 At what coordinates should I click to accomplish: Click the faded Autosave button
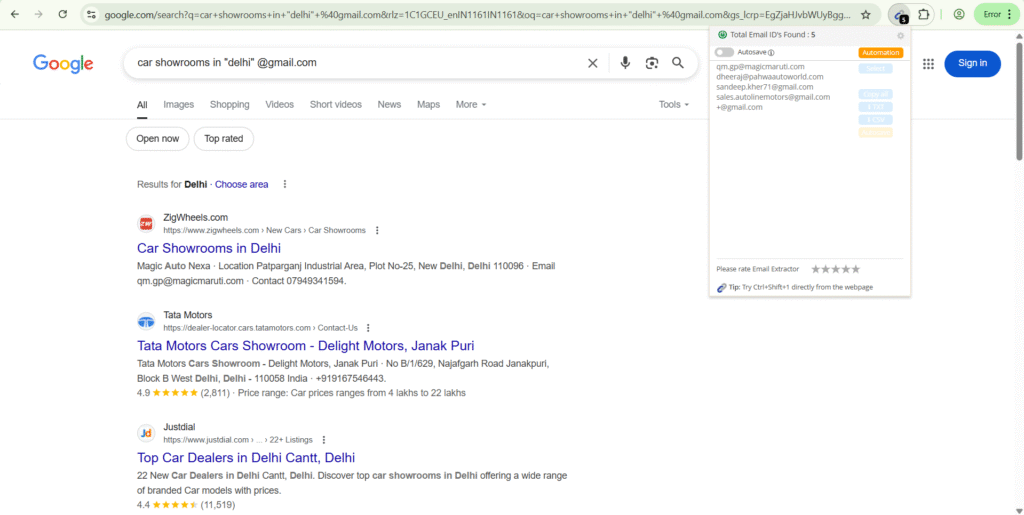point(875,133)
